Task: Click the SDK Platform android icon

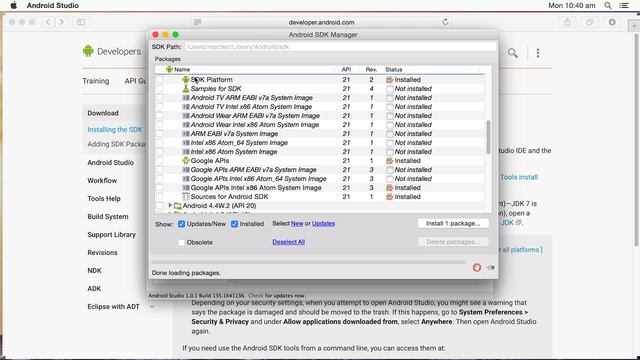Action: click(x=186, y=80)
